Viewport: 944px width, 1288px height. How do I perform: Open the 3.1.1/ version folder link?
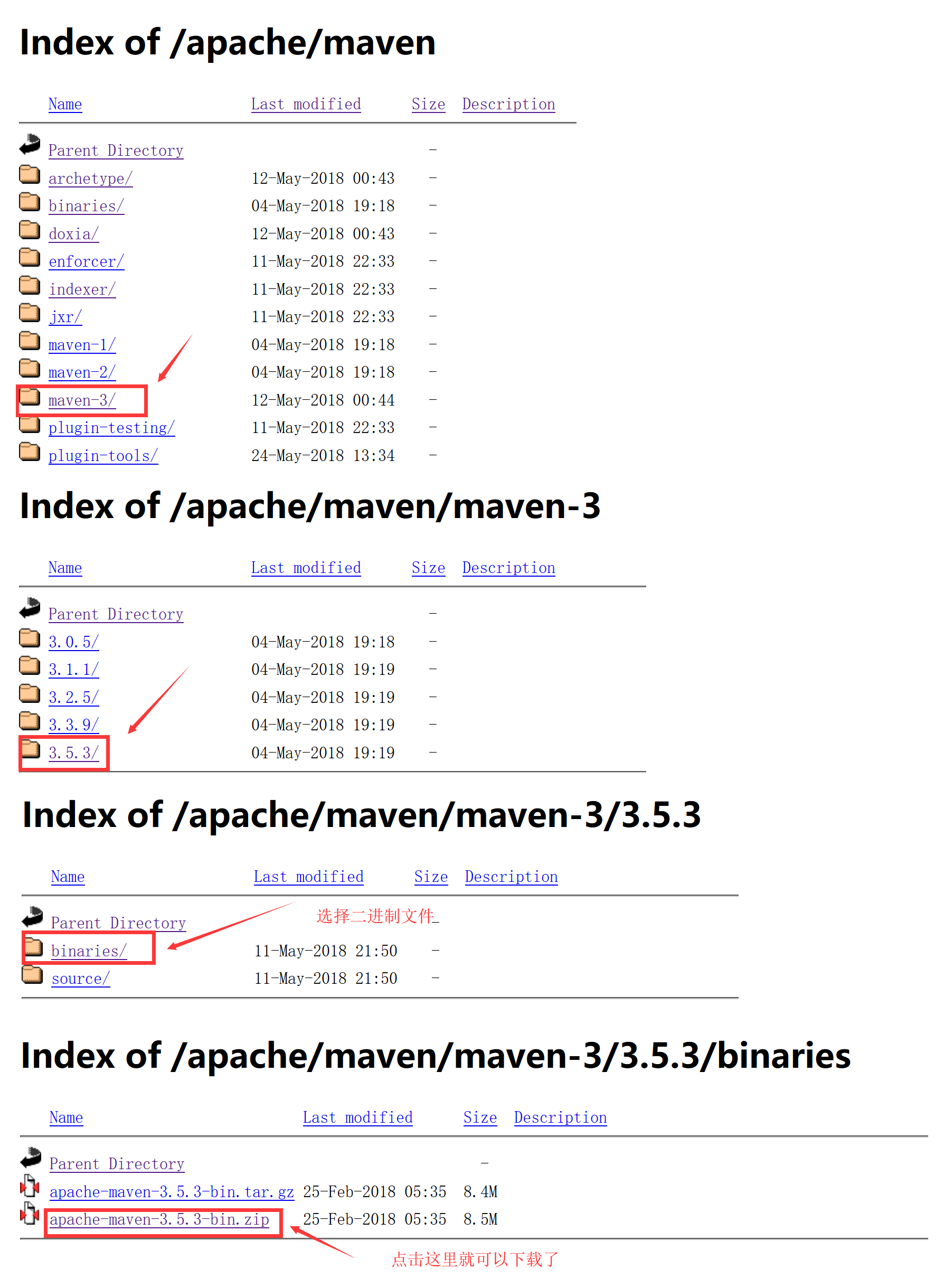[x=74, y=670]
